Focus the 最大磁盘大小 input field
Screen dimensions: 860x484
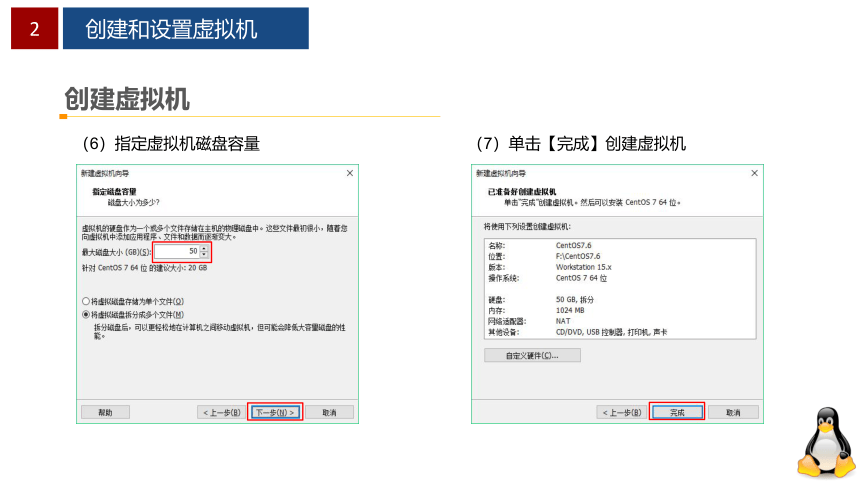177,251
